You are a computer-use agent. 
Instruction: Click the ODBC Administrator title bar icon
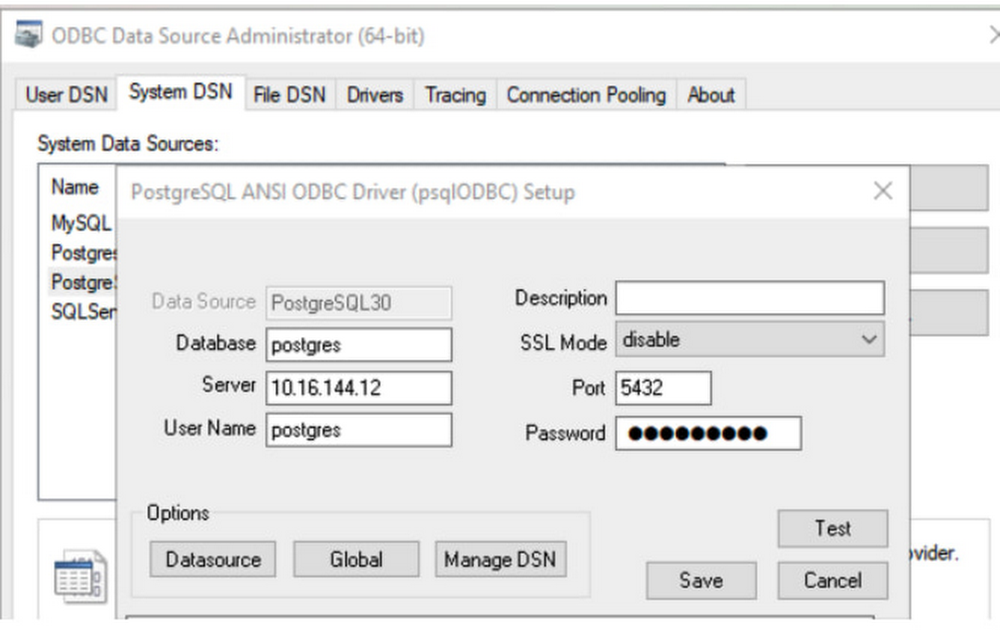pyautogui.click(x=30, y=37)
